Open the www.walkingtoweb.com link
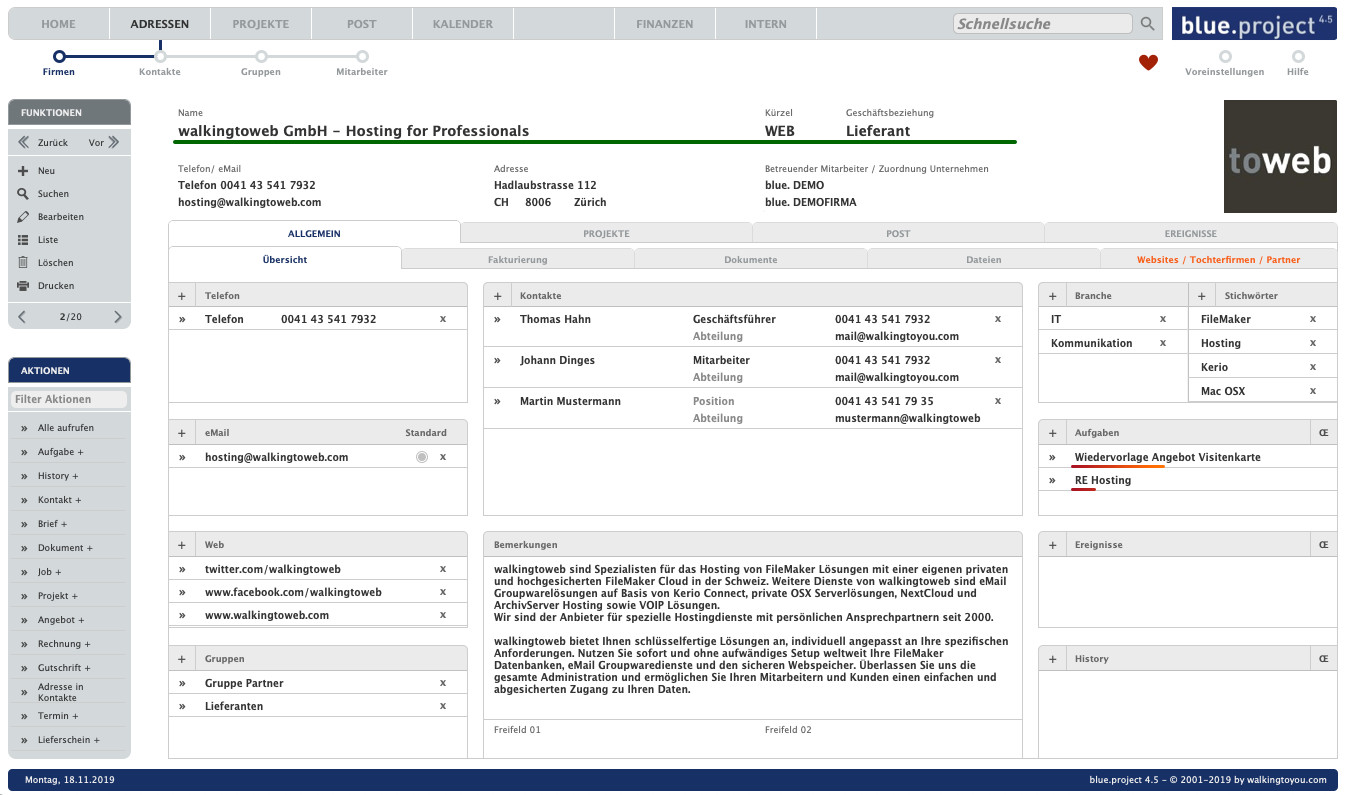 click(x=267, y=615)
